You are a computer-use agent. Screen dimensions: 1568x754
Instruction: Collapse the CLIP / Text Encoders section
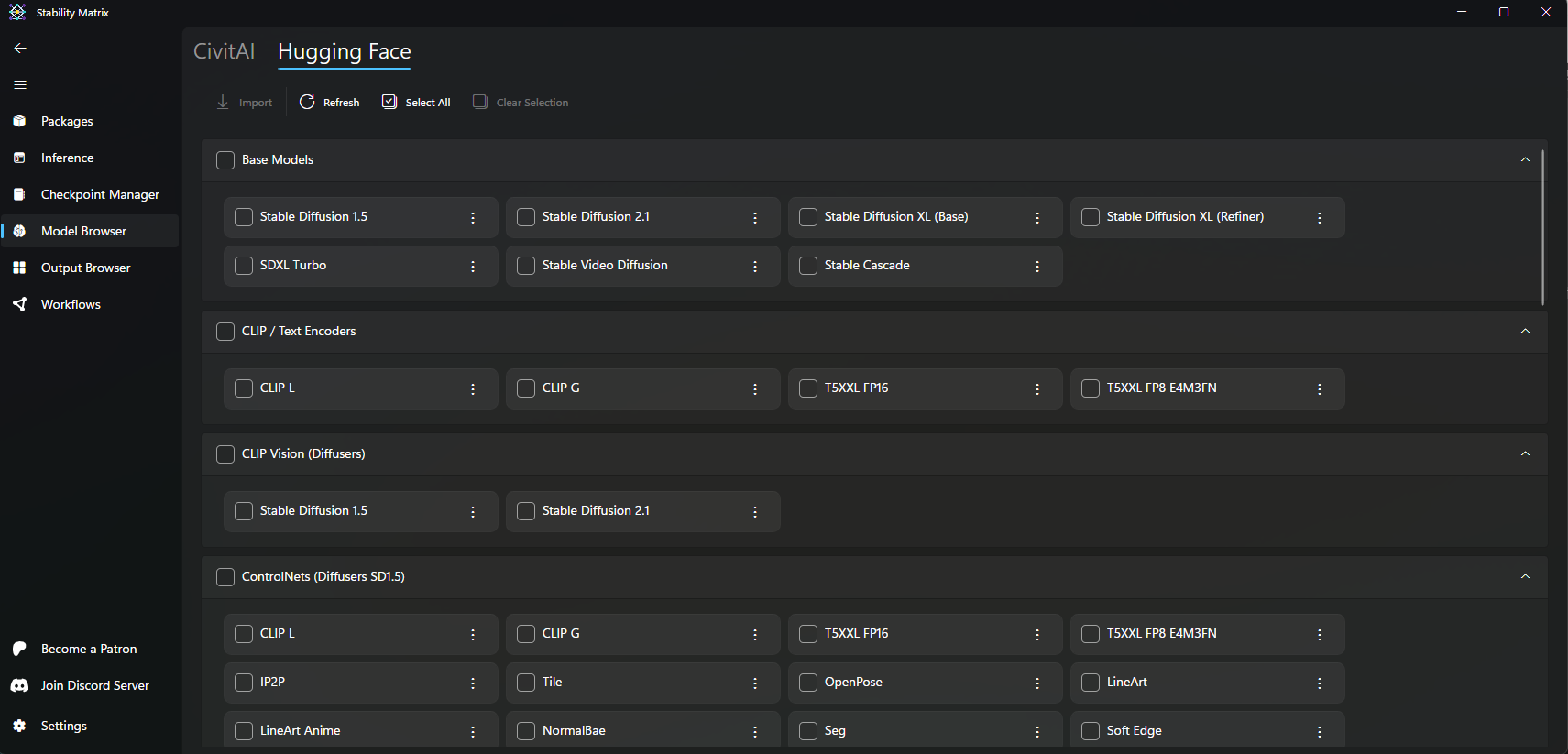[x=1525, y=331]
